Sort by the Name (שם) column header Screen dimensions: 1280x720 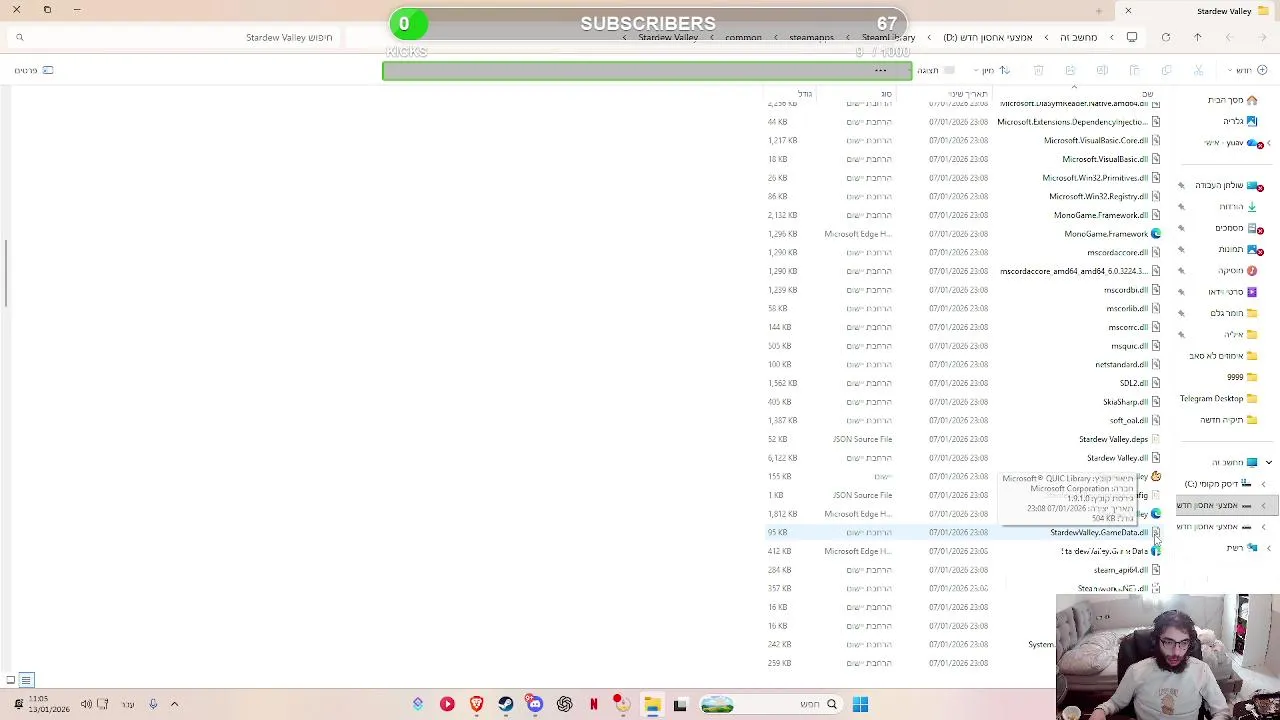(1148, 94)
